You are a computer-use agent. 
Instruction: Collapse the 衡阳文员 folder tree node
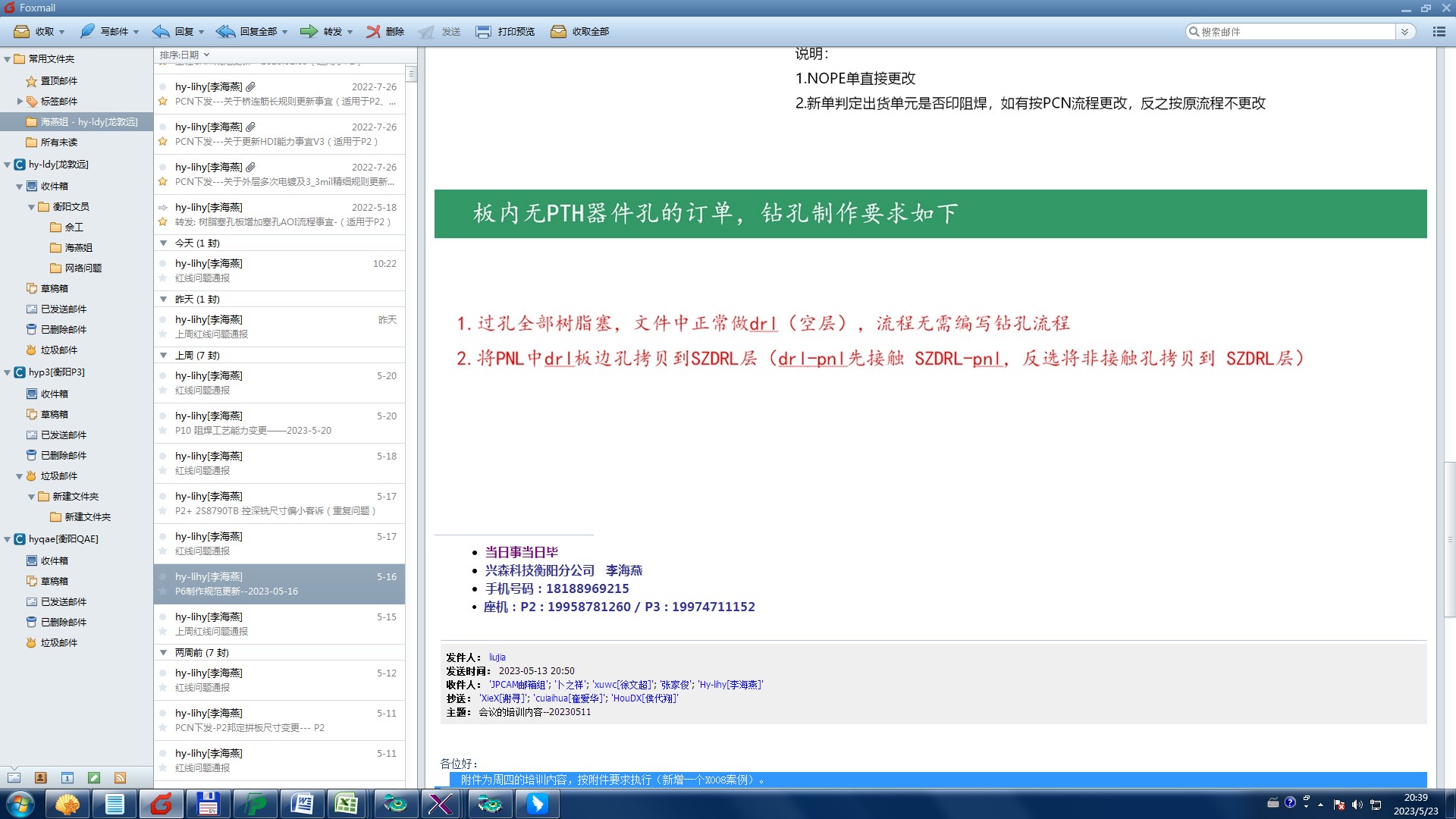click(x=32, y=207)
